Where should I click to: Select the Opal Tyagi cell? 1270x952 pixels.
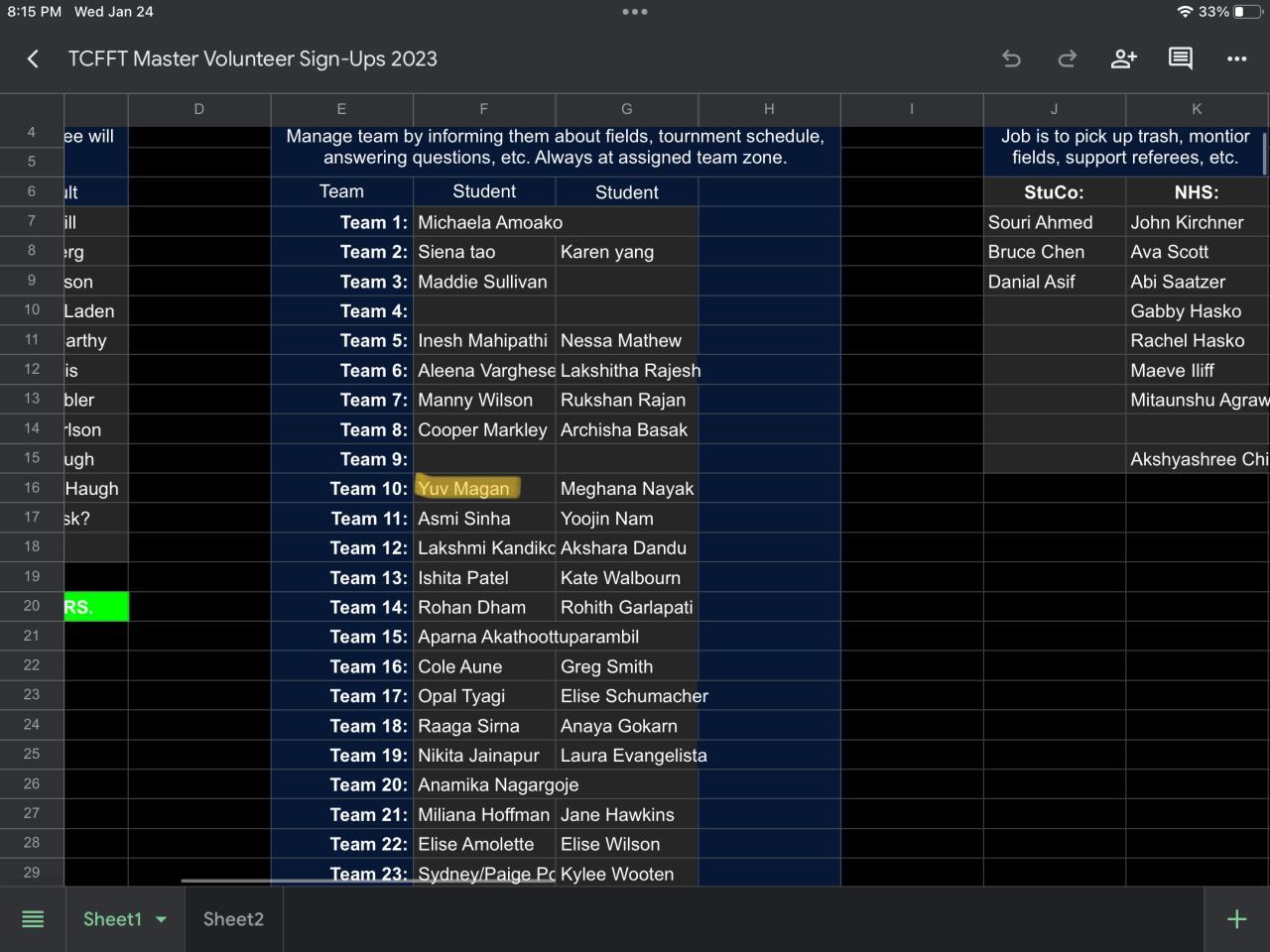tap(484, 695)
